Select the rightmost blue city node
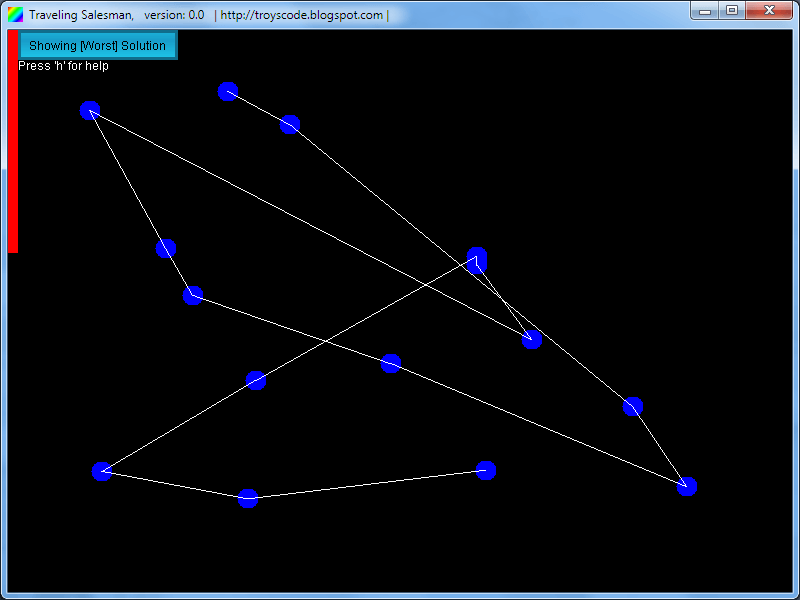 click(687, 486)
